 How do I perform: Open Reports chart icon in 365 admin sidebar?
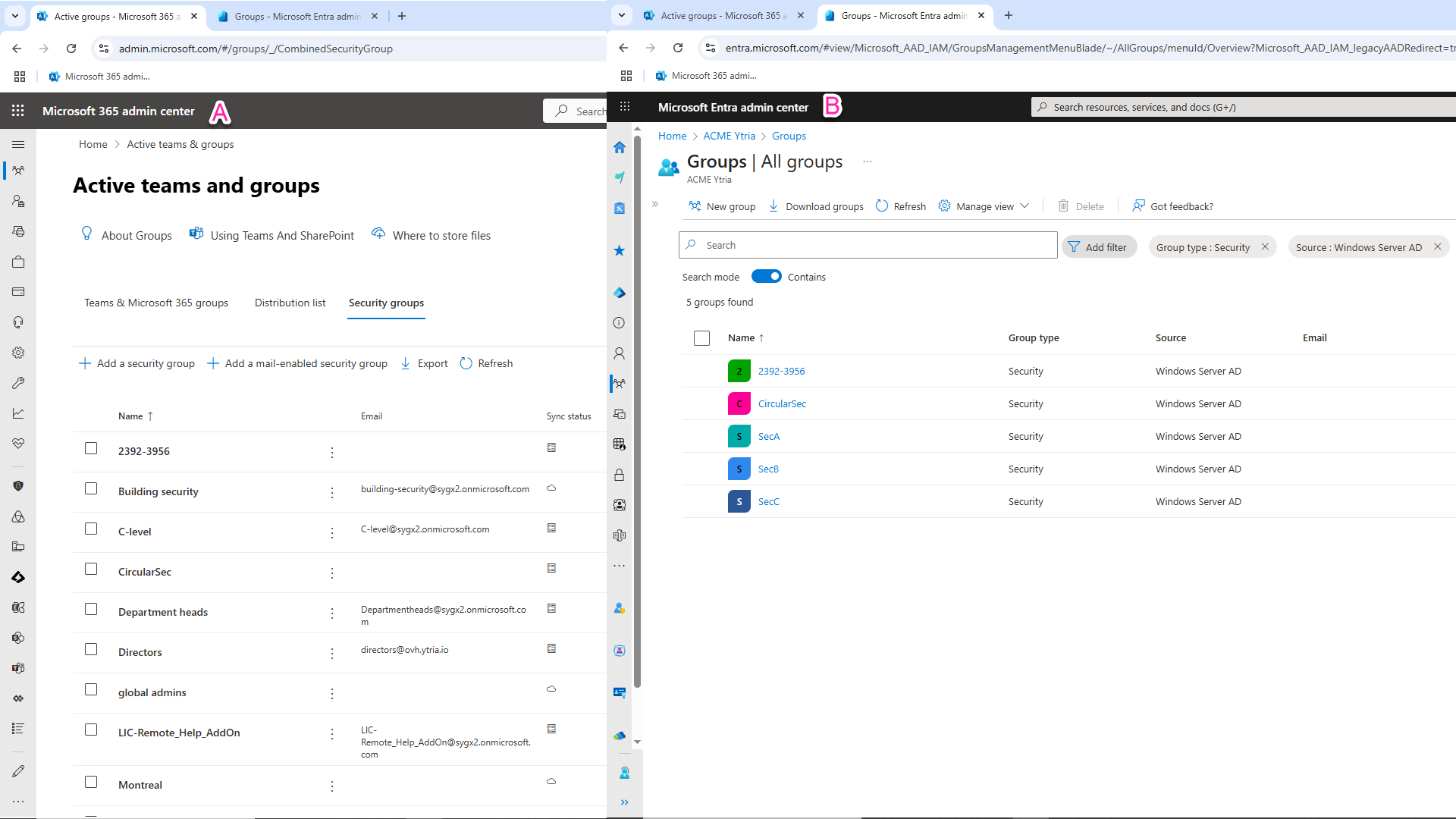18,413
